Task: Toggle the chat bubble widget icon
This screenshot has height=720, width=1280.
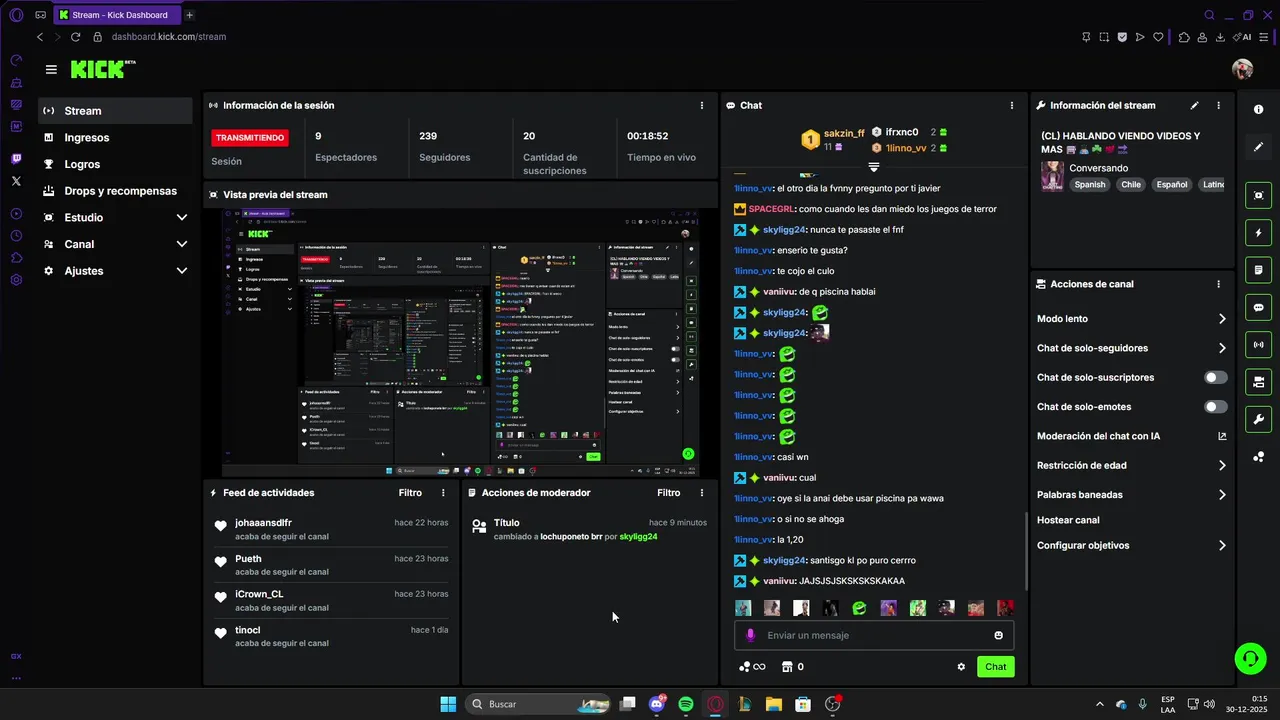Action: [x=1259, y=307]
